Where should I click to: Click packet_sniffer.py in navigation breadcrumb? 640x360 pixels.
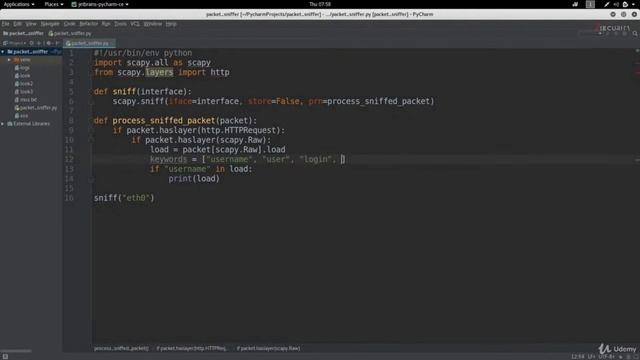70,33
